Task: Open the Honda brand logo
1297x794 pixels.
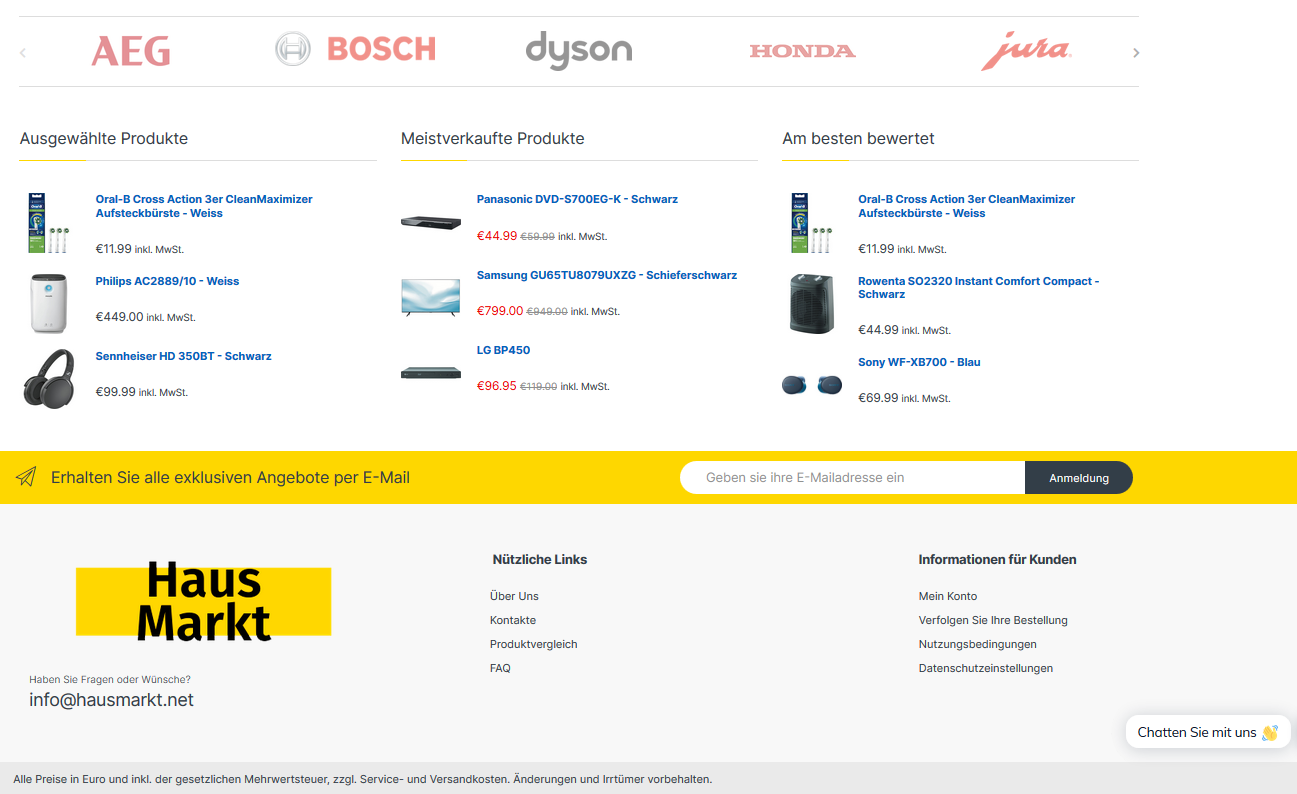Action: [803, 51]
